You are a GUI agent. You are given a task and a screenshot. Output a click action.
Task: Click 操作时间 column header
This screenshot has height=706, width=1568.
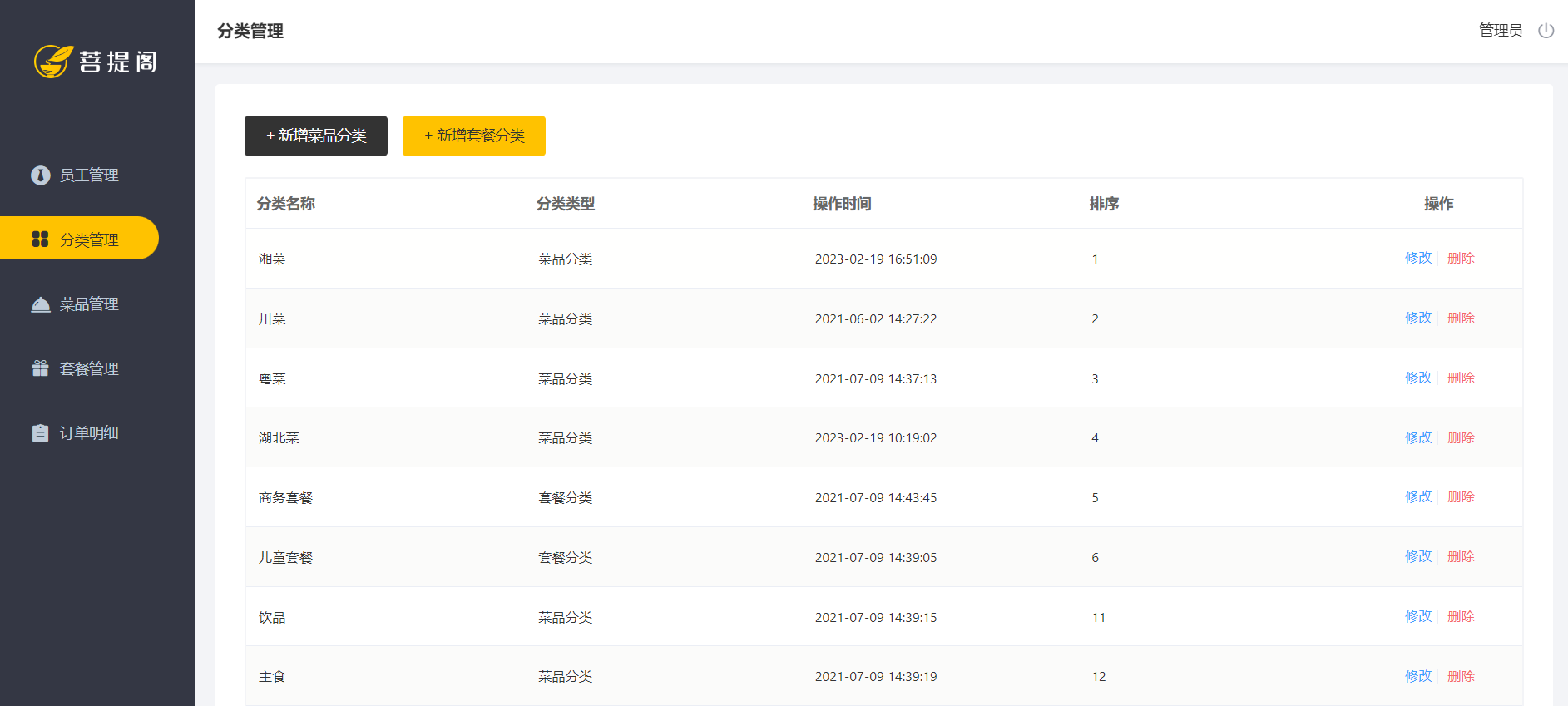pyautogui.click(x=842, y=204)
